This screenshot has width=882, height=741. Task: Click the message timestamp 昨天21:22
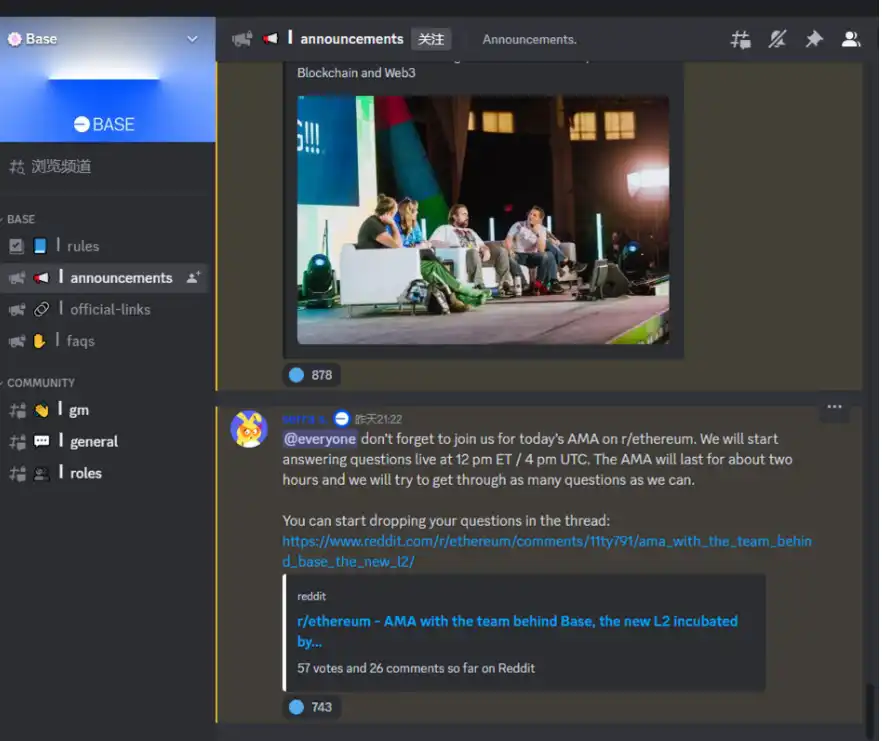(378, 419)
